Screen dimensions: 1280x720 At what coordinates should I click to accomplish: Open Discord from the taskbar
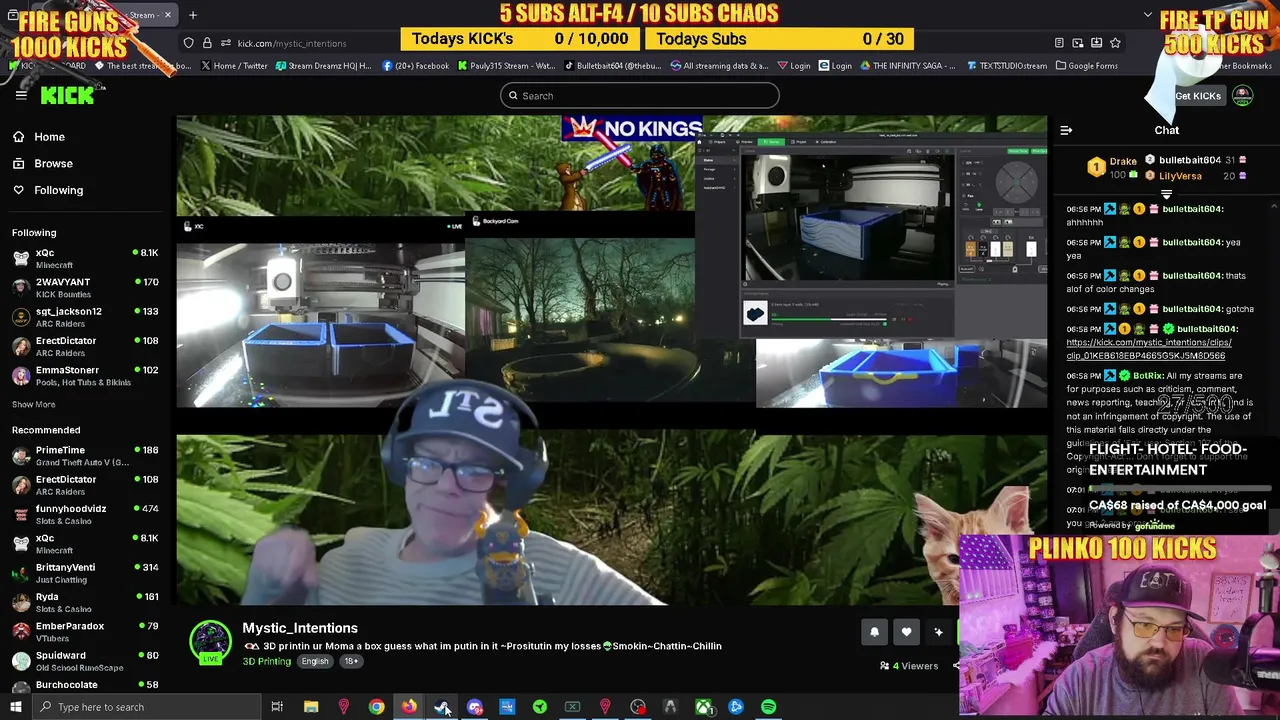coord(475,707)
